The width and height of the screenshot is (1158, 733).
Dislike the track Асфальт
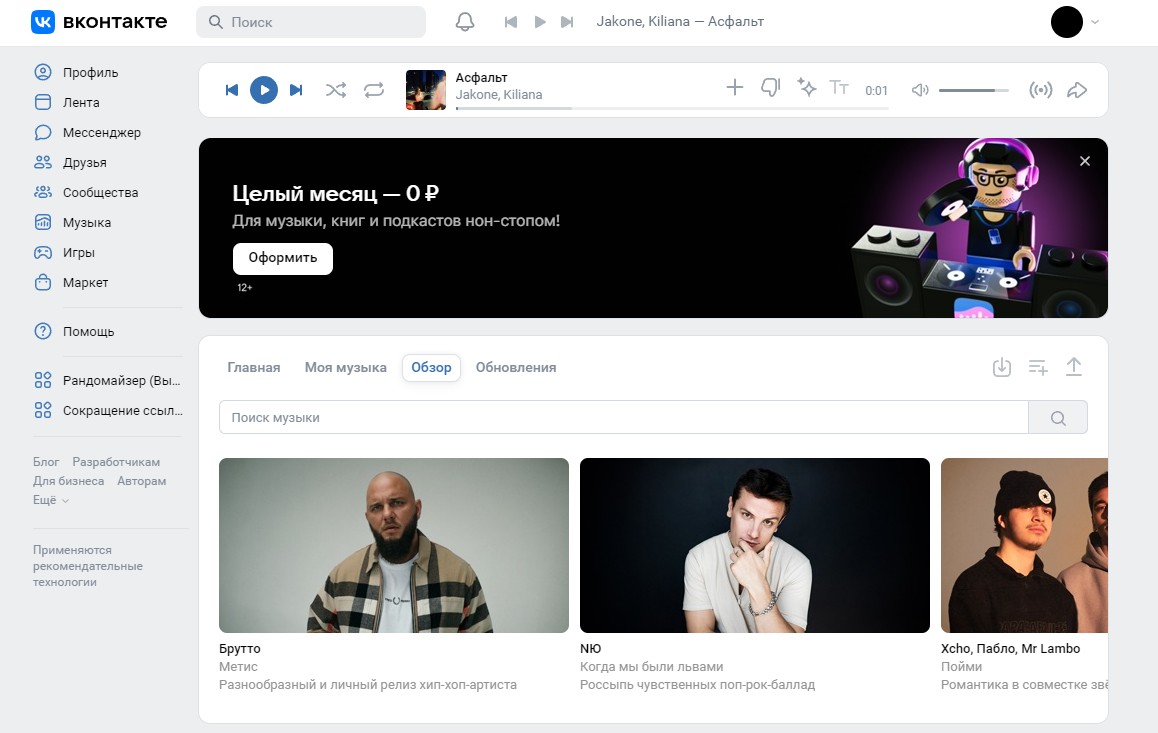point(770,88)
